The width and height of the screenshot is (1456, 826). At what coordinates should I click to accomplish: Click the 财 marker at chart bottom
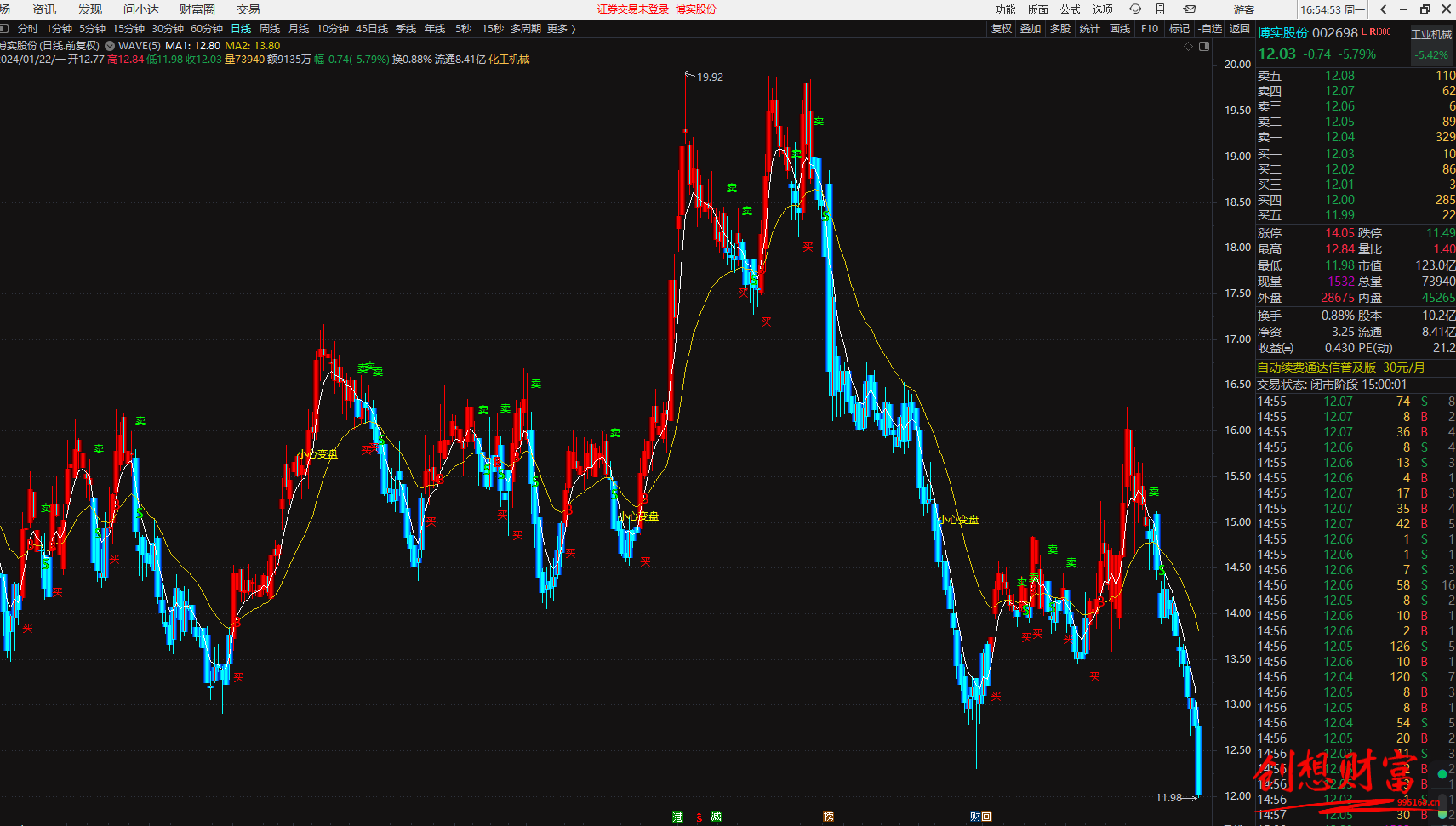[975, 817]
